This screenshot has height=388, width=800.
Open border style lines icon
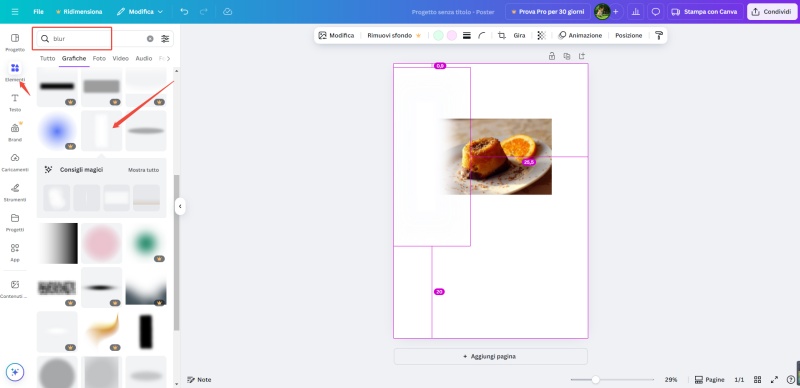coord(466,35)
